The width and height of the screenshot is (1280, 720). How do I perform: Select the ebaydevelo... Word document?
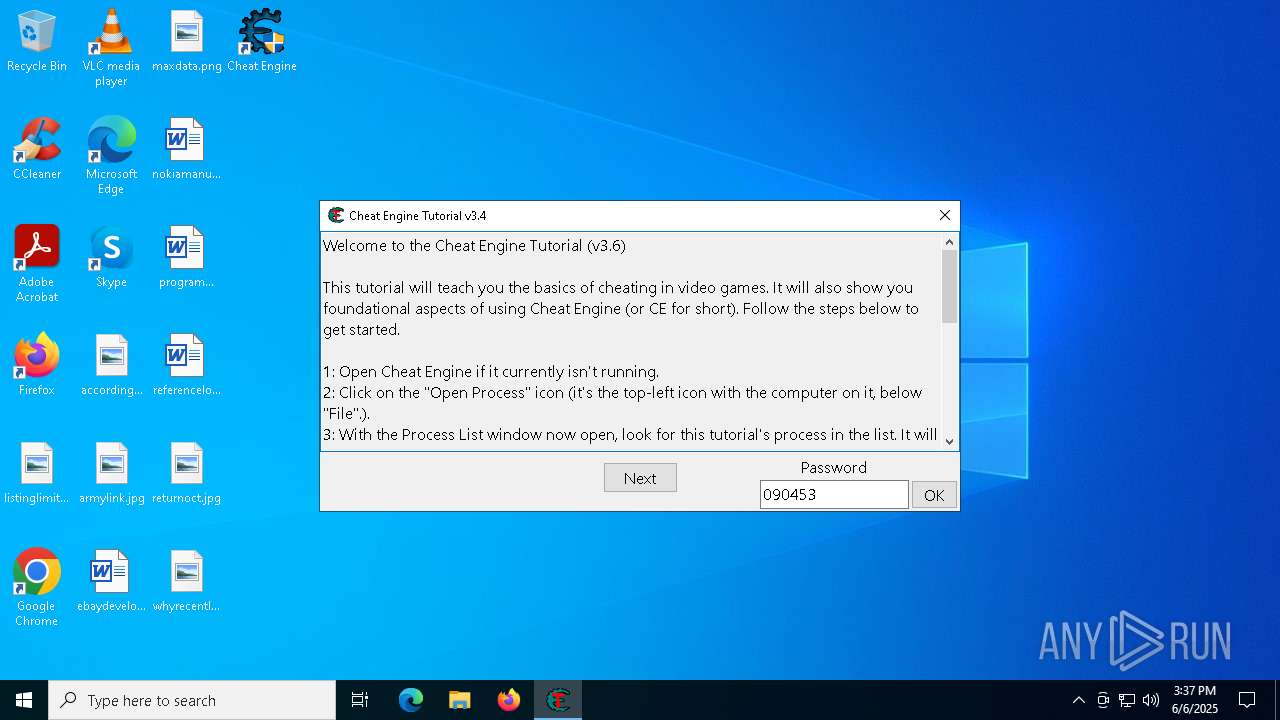point(111,581)
